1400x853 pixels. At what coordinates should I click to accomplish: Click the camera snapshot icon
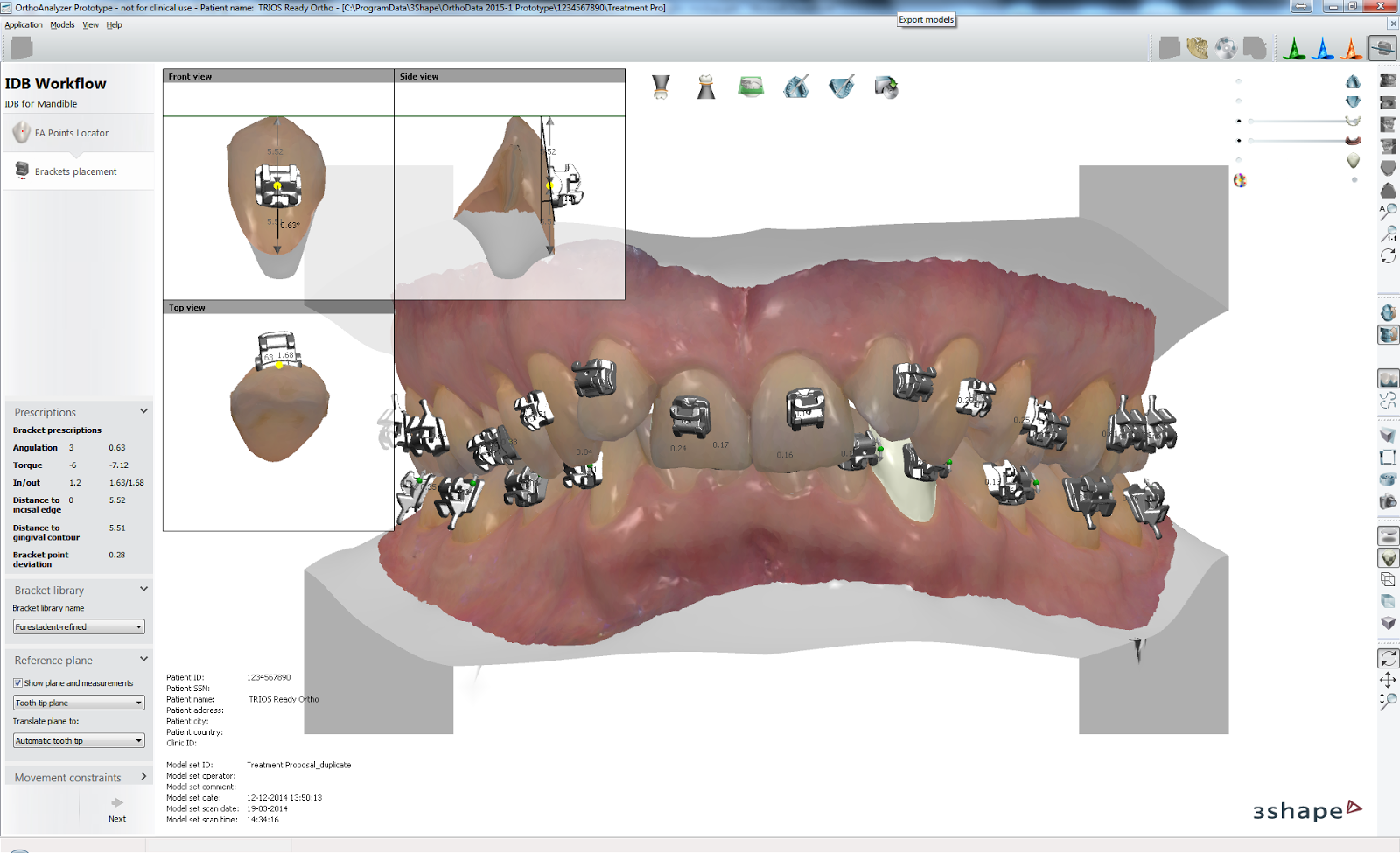click(1389, 501)
